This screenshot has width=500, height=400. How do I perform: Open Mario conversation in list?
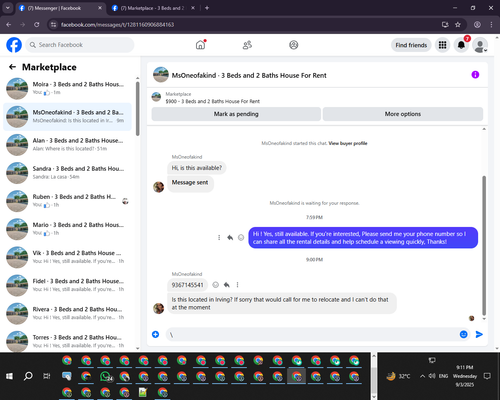pyautogui.click(x=67, y=229)
